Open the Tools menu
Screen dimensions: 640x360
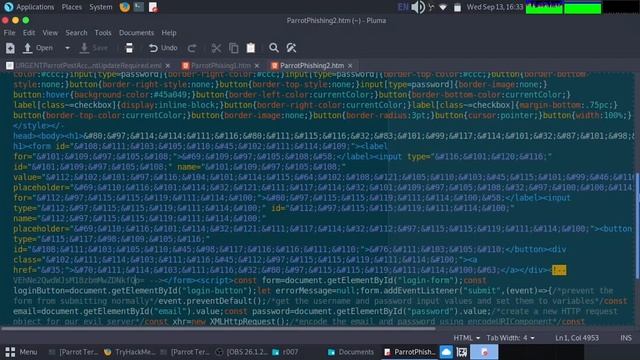[x=103, y=33]
